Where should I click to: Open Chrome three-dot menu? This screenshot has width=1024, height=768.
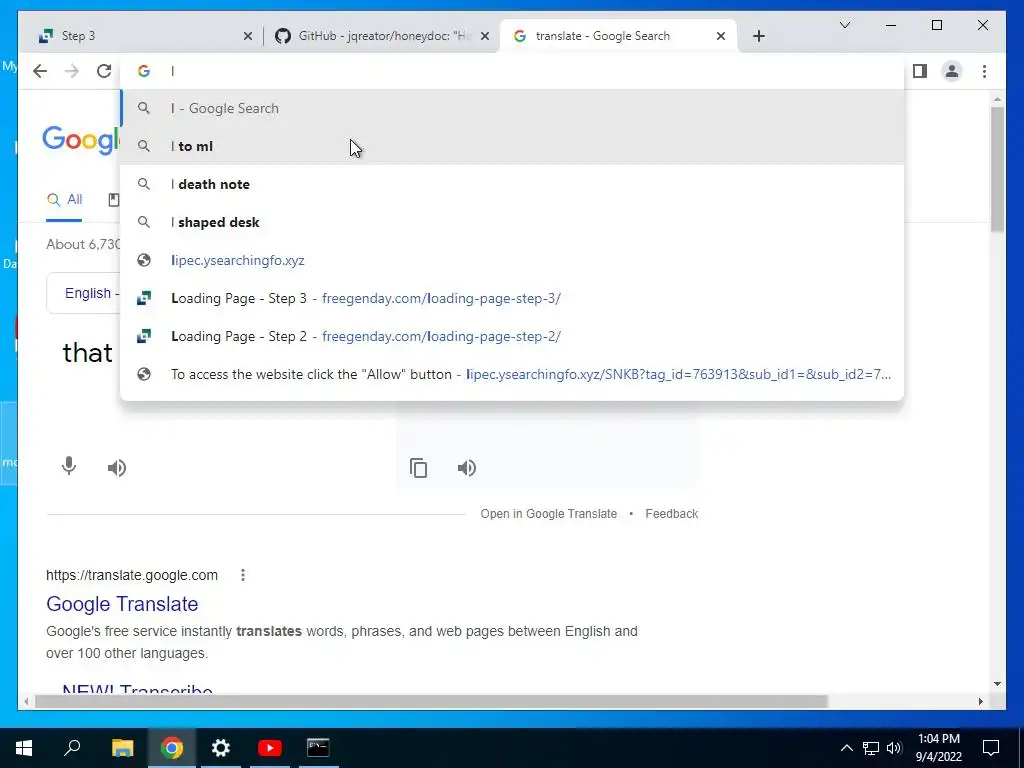[984, 71]
